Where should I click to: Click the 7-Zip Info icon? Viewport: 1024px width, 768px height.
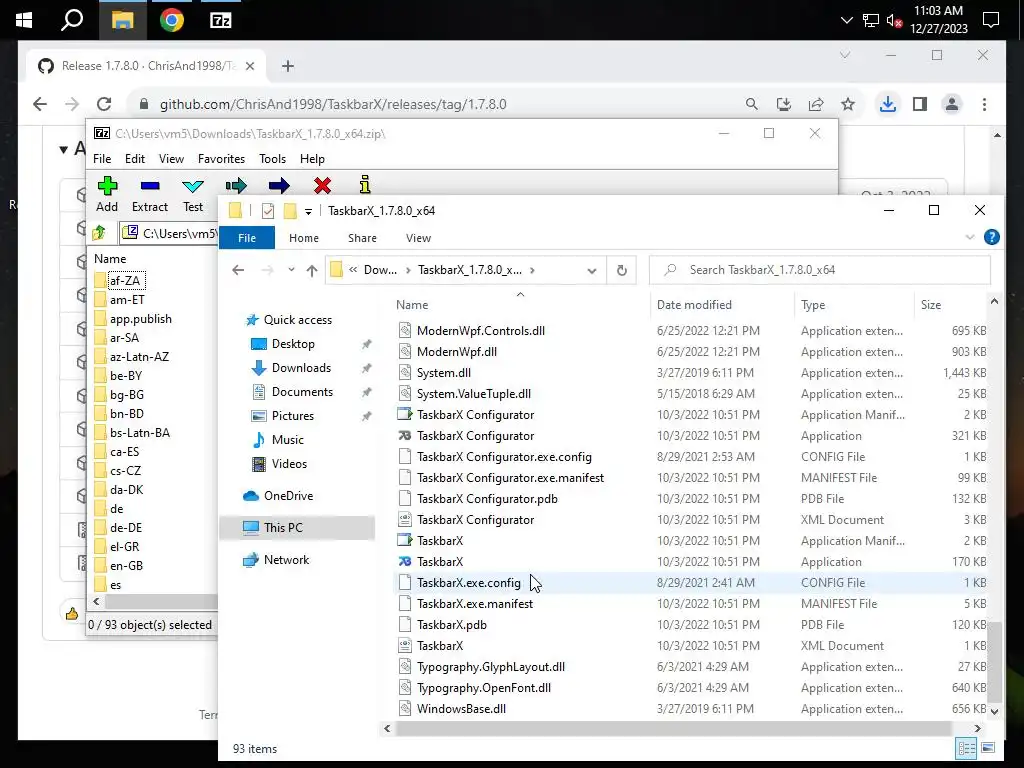(x=365, y=185)
